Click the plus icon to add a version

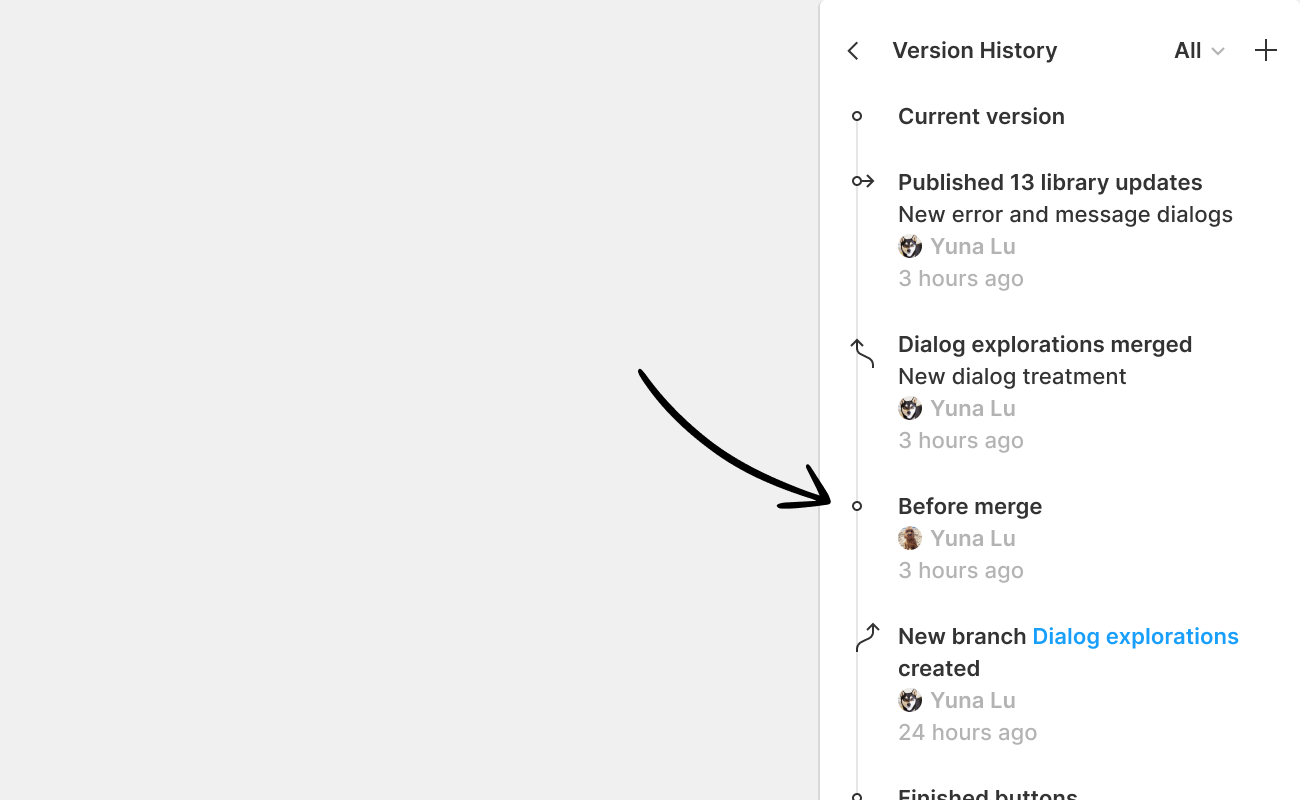point(1266,50)
